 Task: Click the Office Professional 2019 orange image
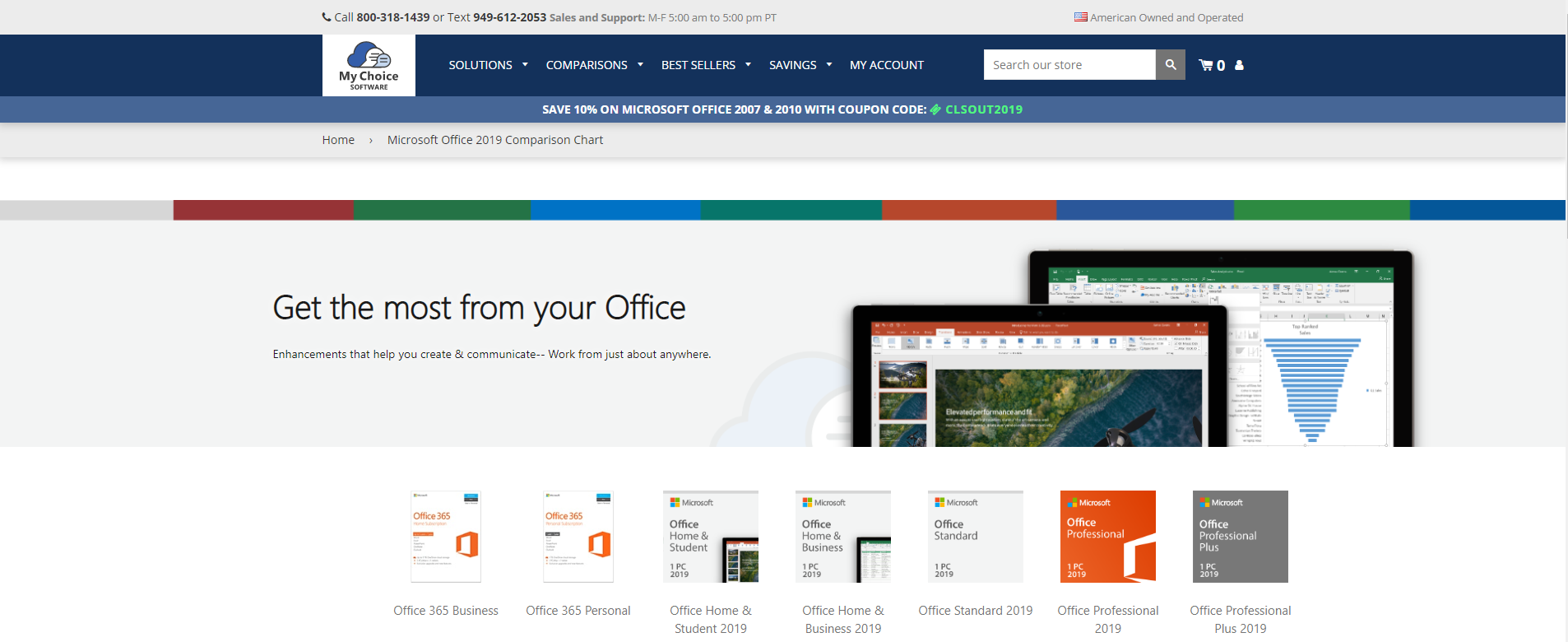pyautogui.click(x=1107, y=537)
